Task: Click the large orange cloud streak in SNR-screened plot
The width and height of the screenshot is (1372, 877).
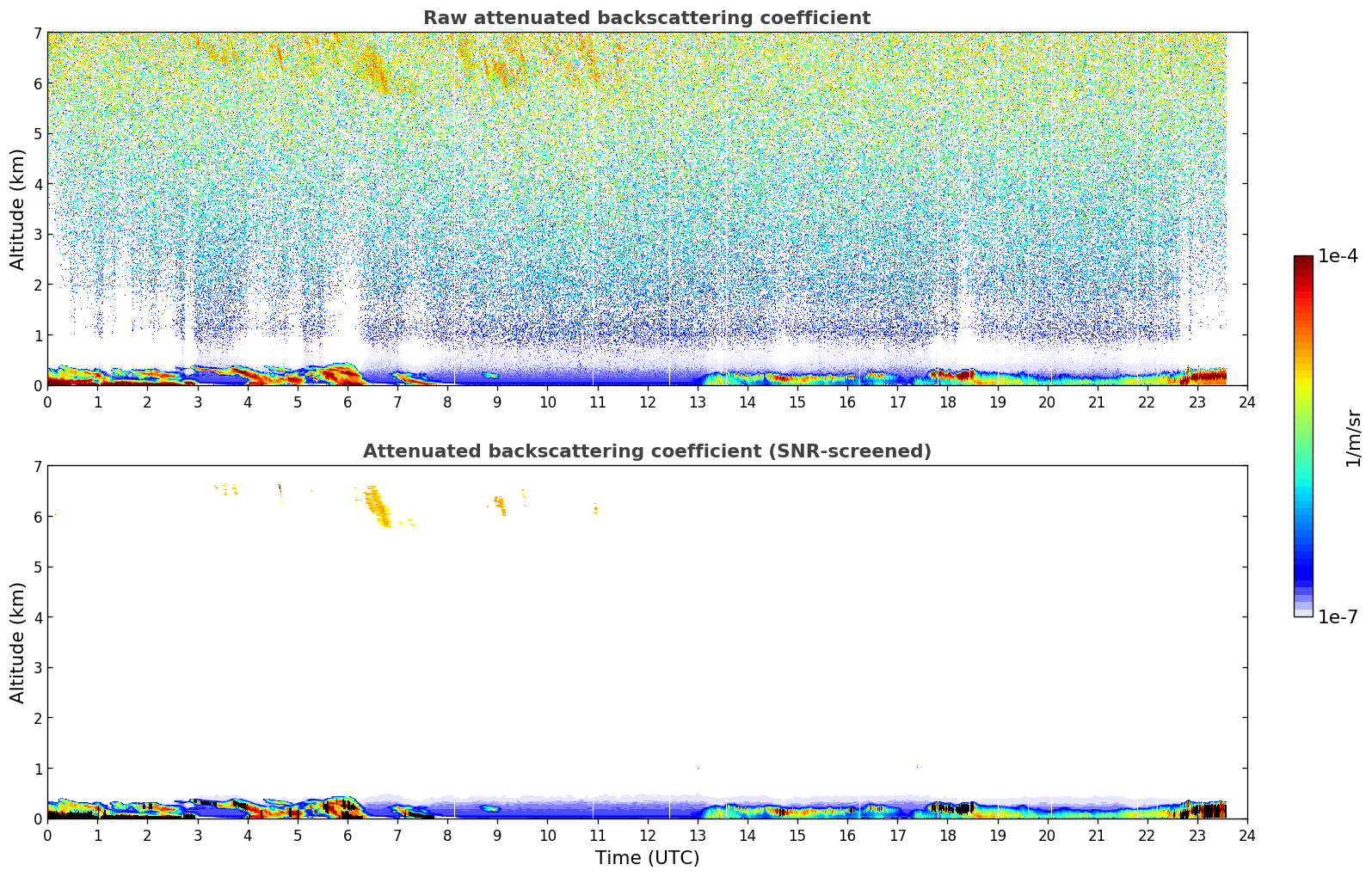Action: click(377, 506)
